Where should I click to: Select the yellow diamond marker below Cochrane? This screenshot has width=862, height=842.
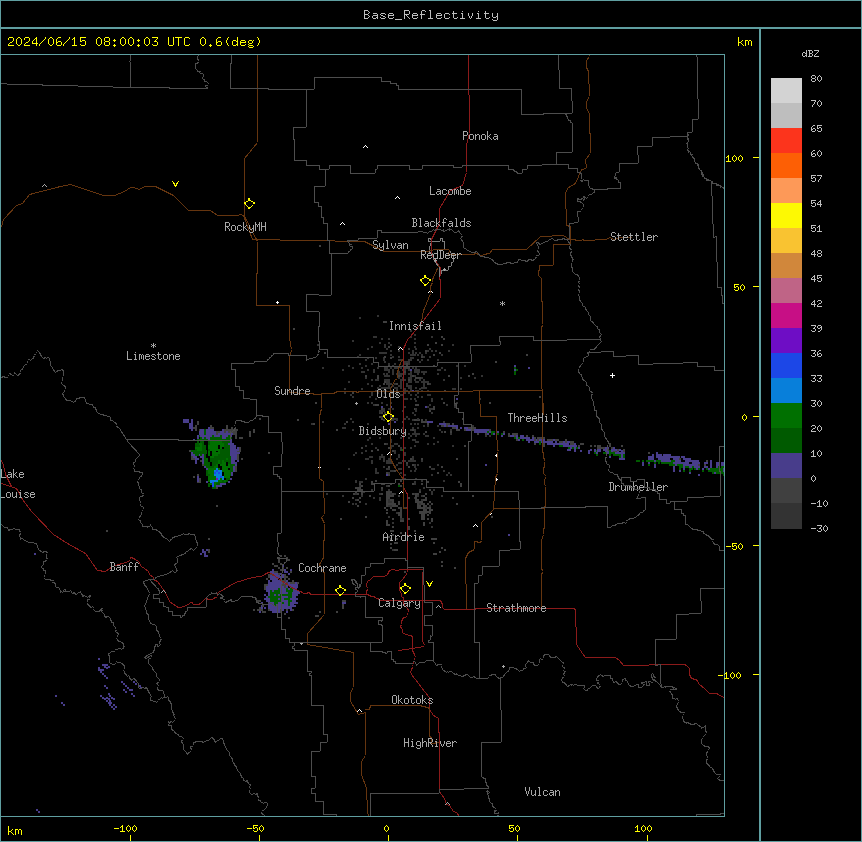pyautogui.click(x=340, y=590)
